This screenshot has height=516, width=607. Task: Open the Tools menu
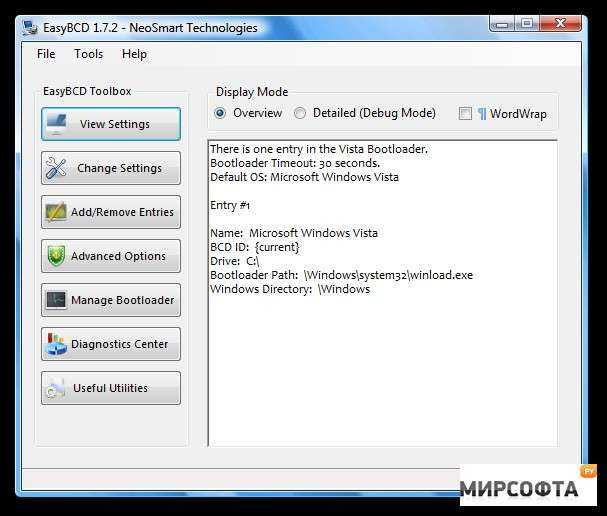tap(89, 54)
